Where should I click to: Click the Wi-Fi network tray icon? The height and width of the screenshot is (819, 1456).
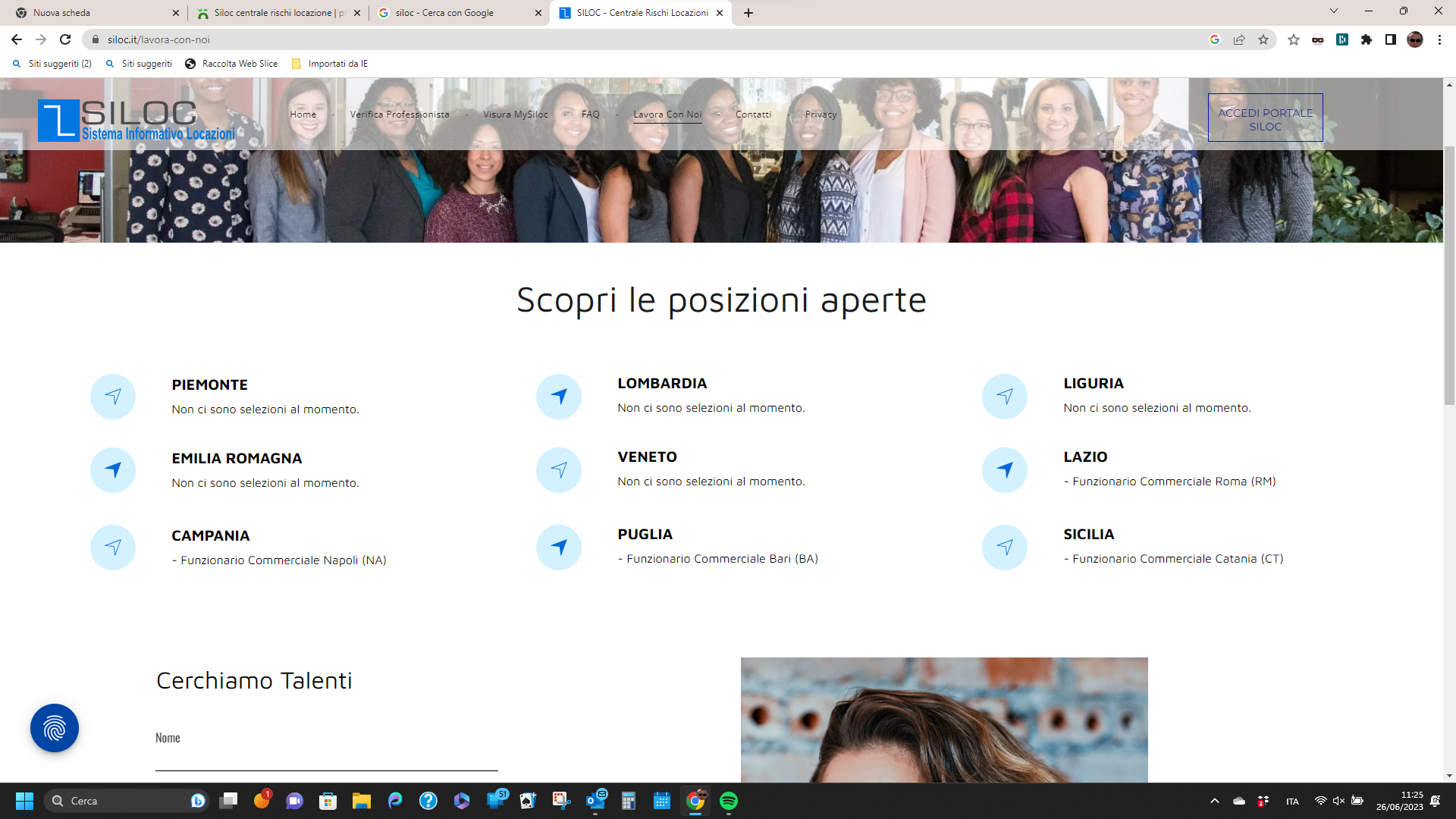pos(1320,801)
